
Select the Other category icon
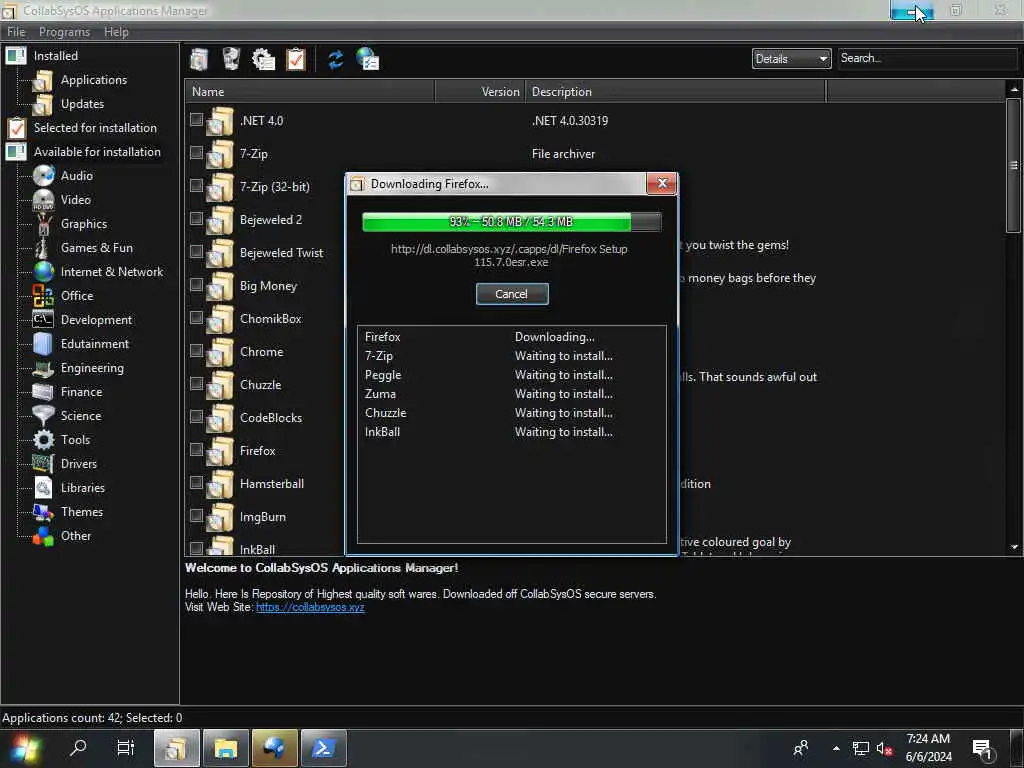tap(43, 536)
